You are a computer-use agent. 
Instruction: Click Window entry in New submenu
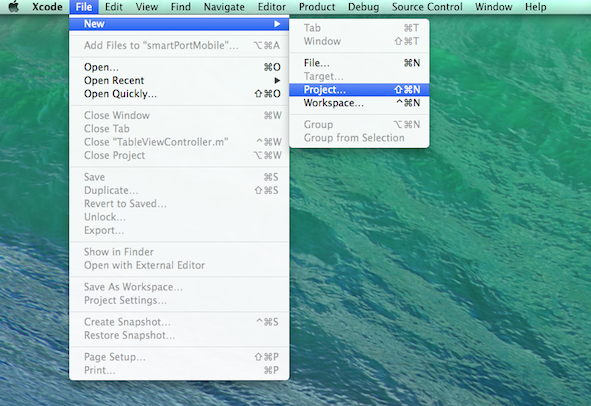359,41
